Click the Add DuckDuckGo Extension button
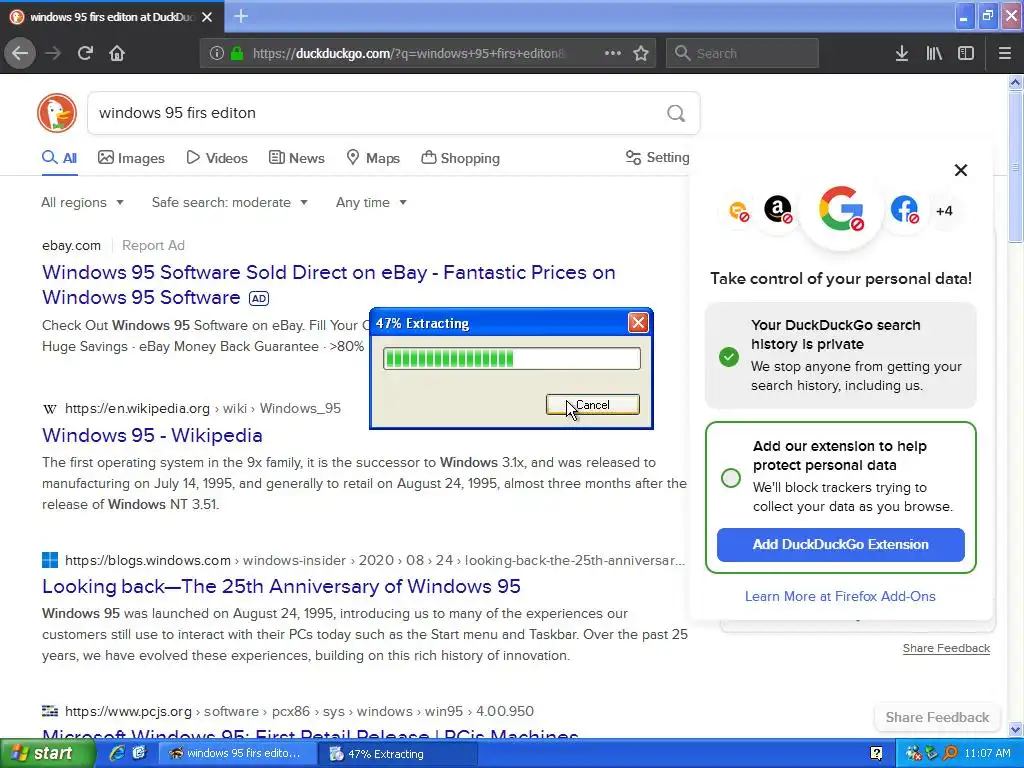The image size is (1024, 768). 840,545
